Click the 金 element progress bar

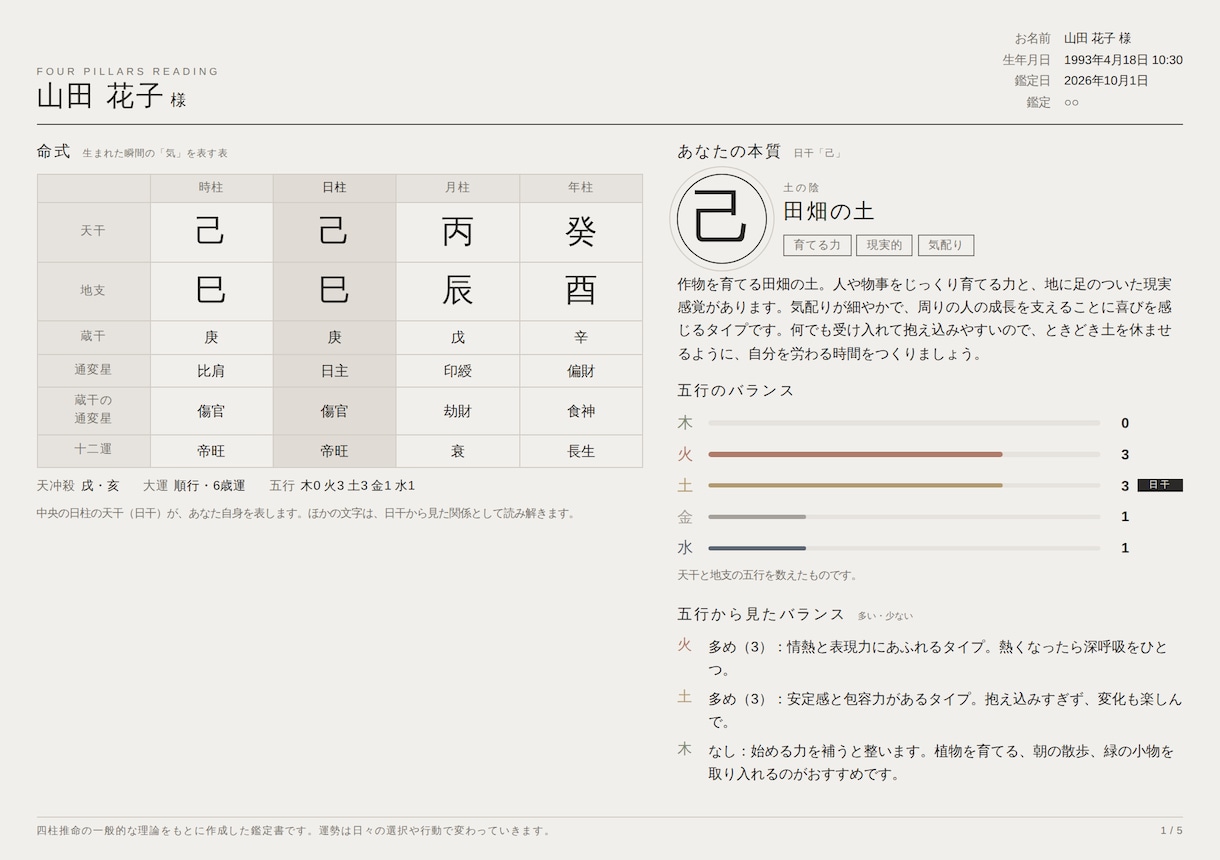click(x=904, y=517)
